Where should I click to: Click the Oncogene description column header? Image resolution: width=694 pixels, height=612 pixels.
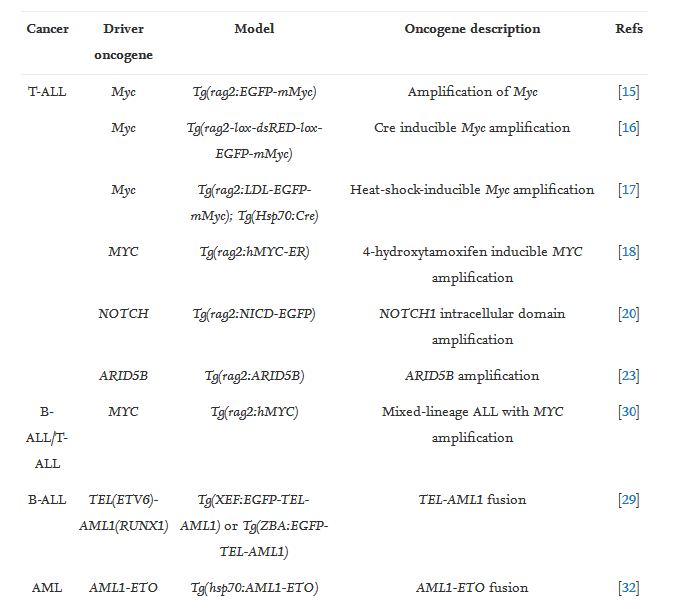point(472,29)
